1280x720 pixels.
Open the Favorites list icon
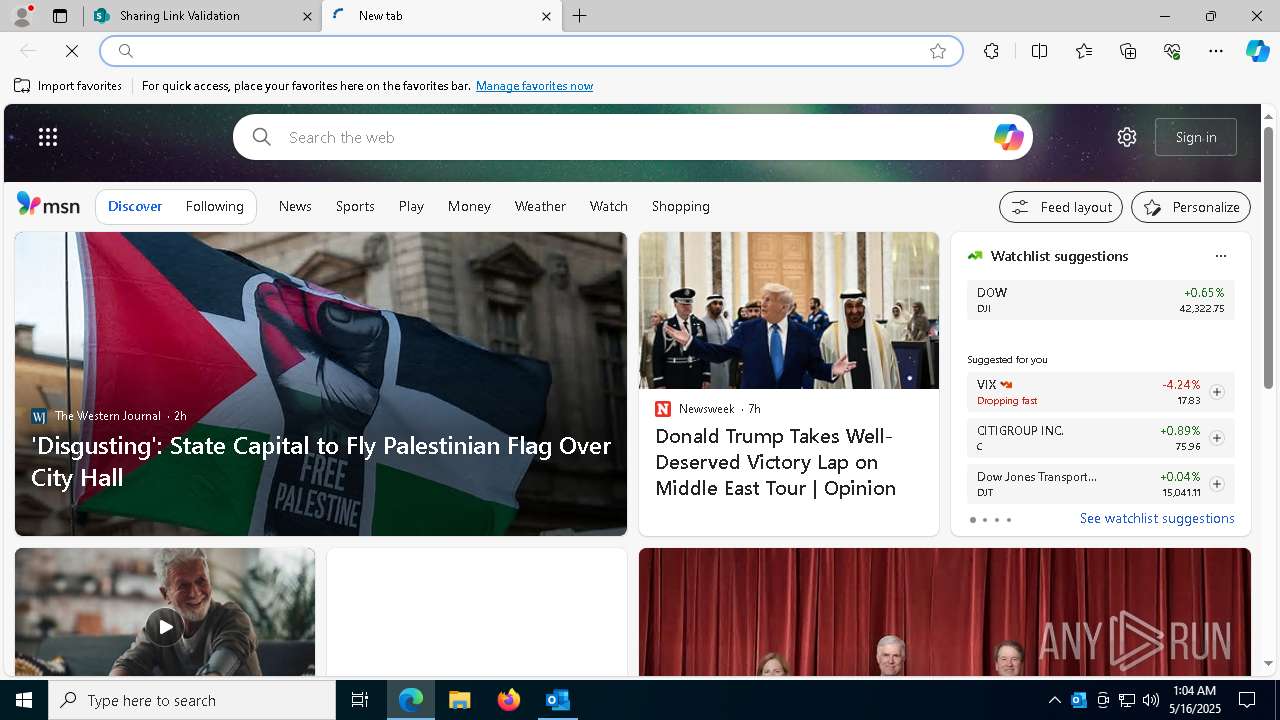(1084, 51)
